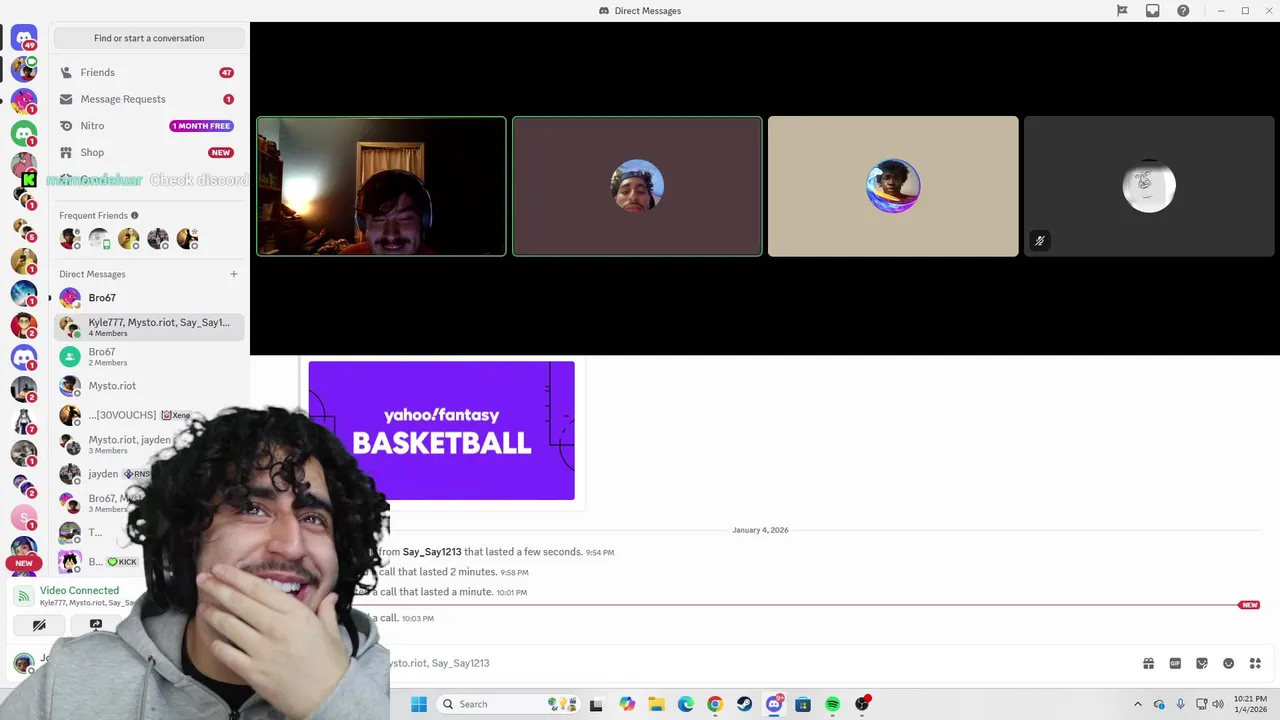Click the January 4, 2026 date divider
1280x720 pixels.
coord(760,530)
